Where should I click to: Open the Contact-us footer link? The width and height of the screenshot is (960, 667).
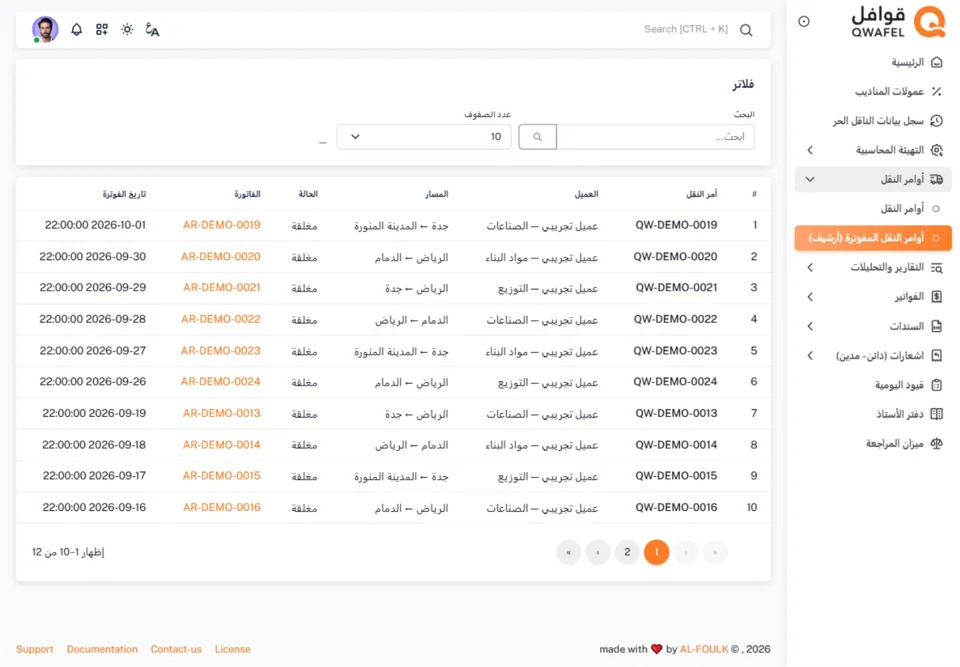(x=176, y=649)
